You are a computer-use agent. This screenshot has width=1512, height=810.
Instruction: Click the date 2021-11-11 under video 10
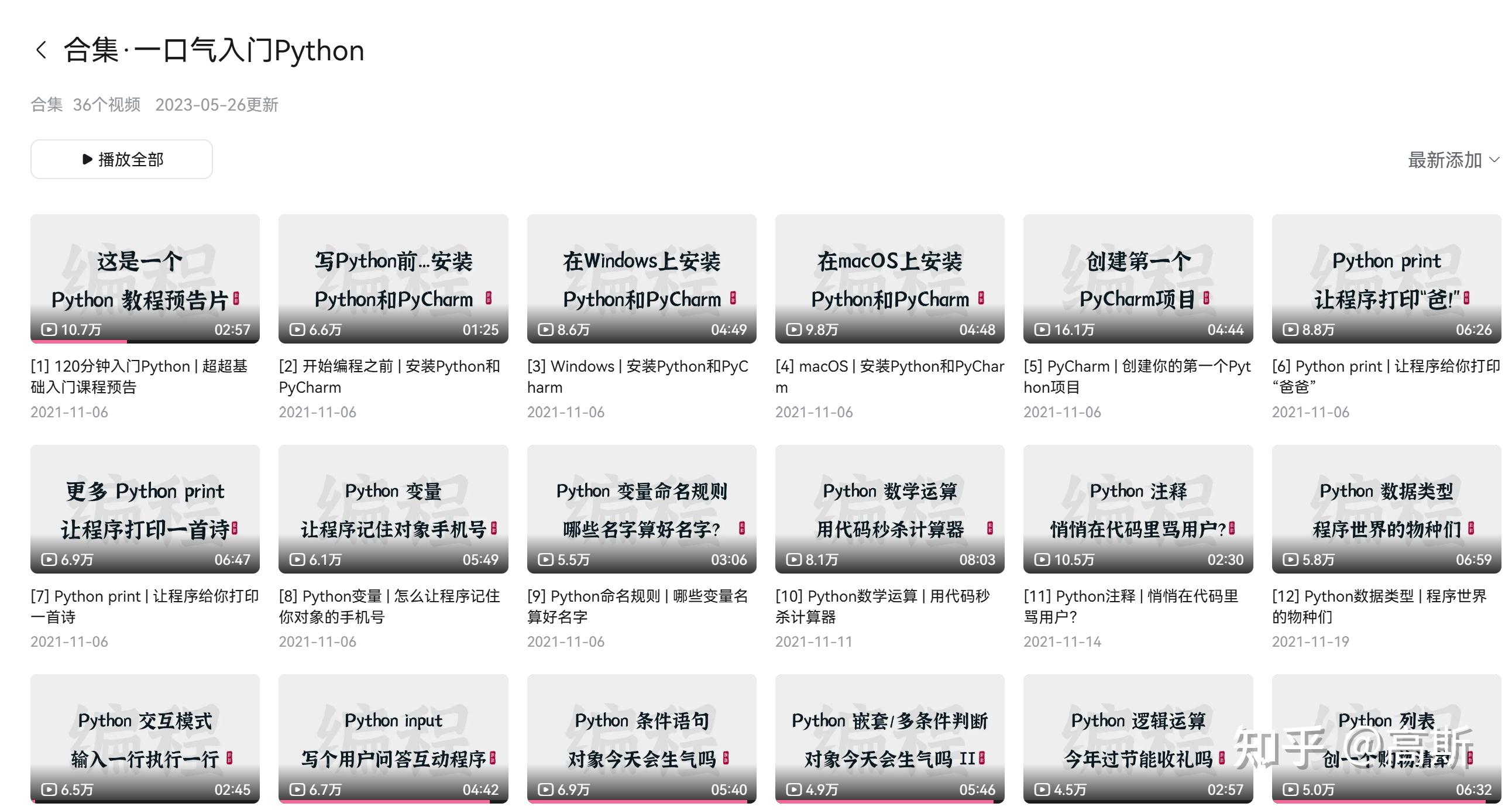(814, 641)
